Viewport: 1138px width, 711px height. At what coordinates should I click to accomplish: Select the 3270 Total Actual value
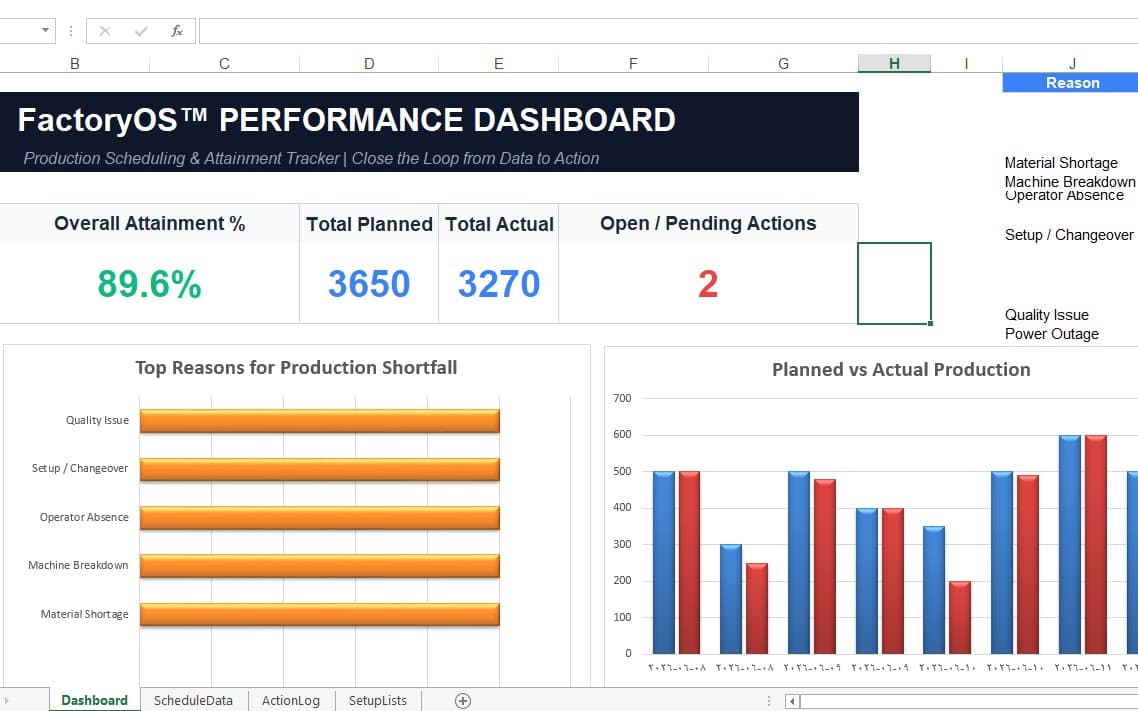pyautogui.click(x=499, y=284)
